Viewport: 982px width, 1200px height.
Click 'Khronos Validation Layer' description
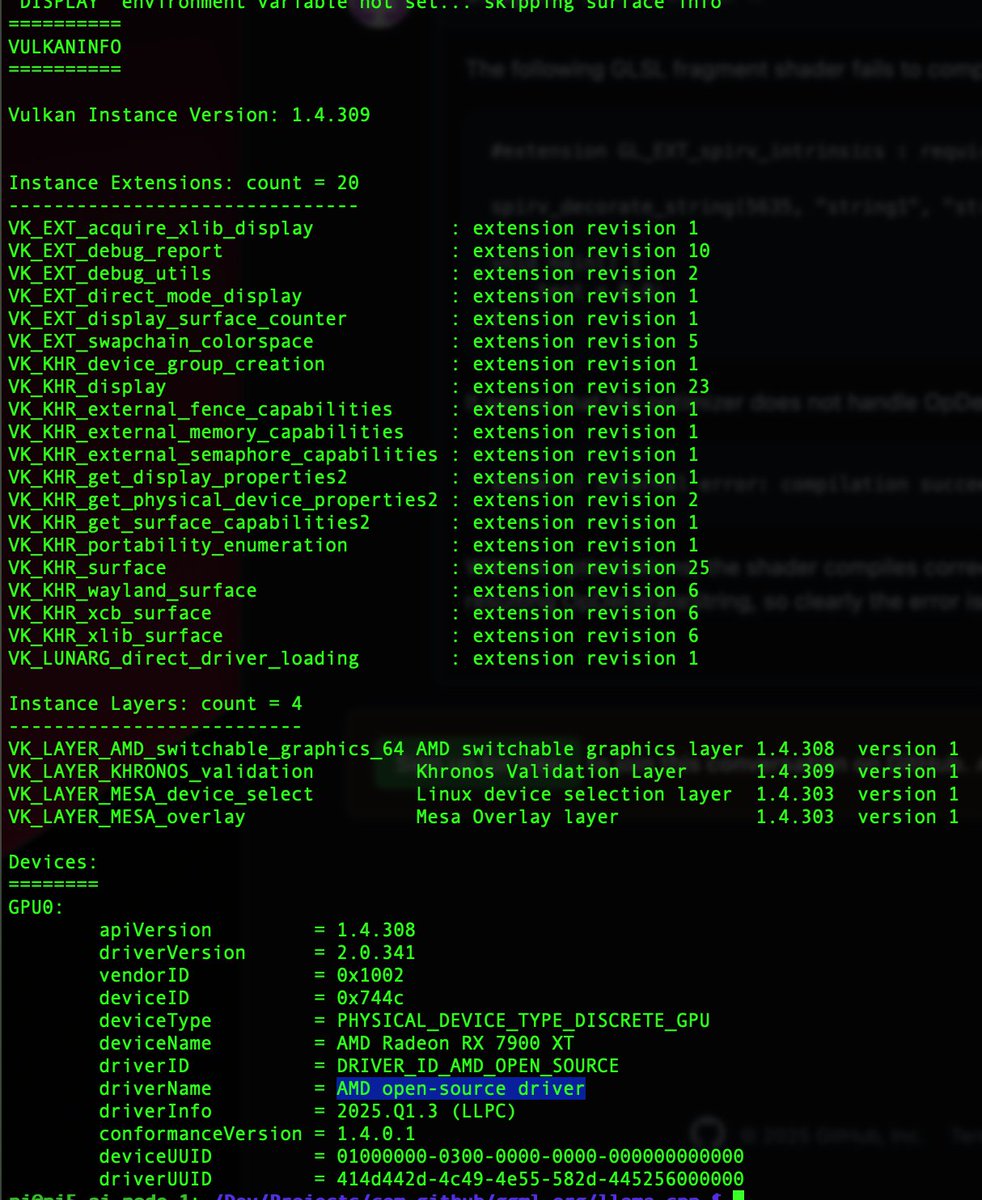552,772
